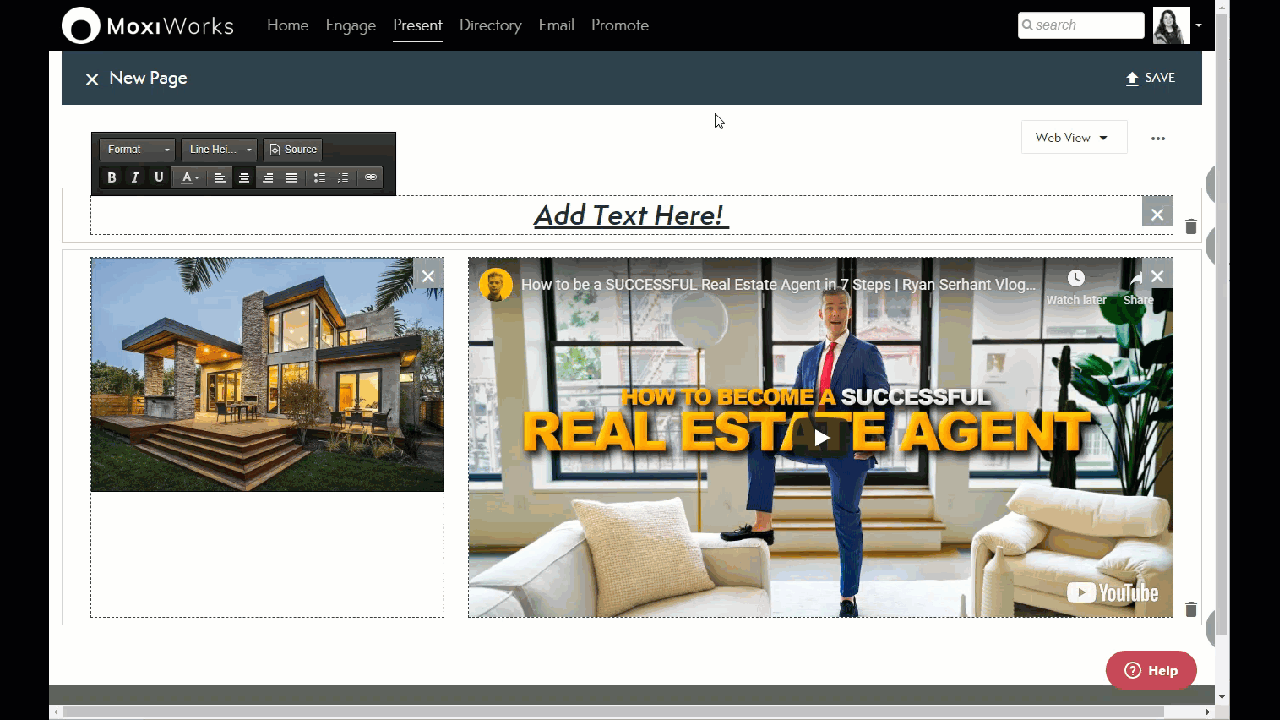The width and height of the screenshot is (1280, 720).
Task: Delete the image and video row
Action: tap(1191, 610)
